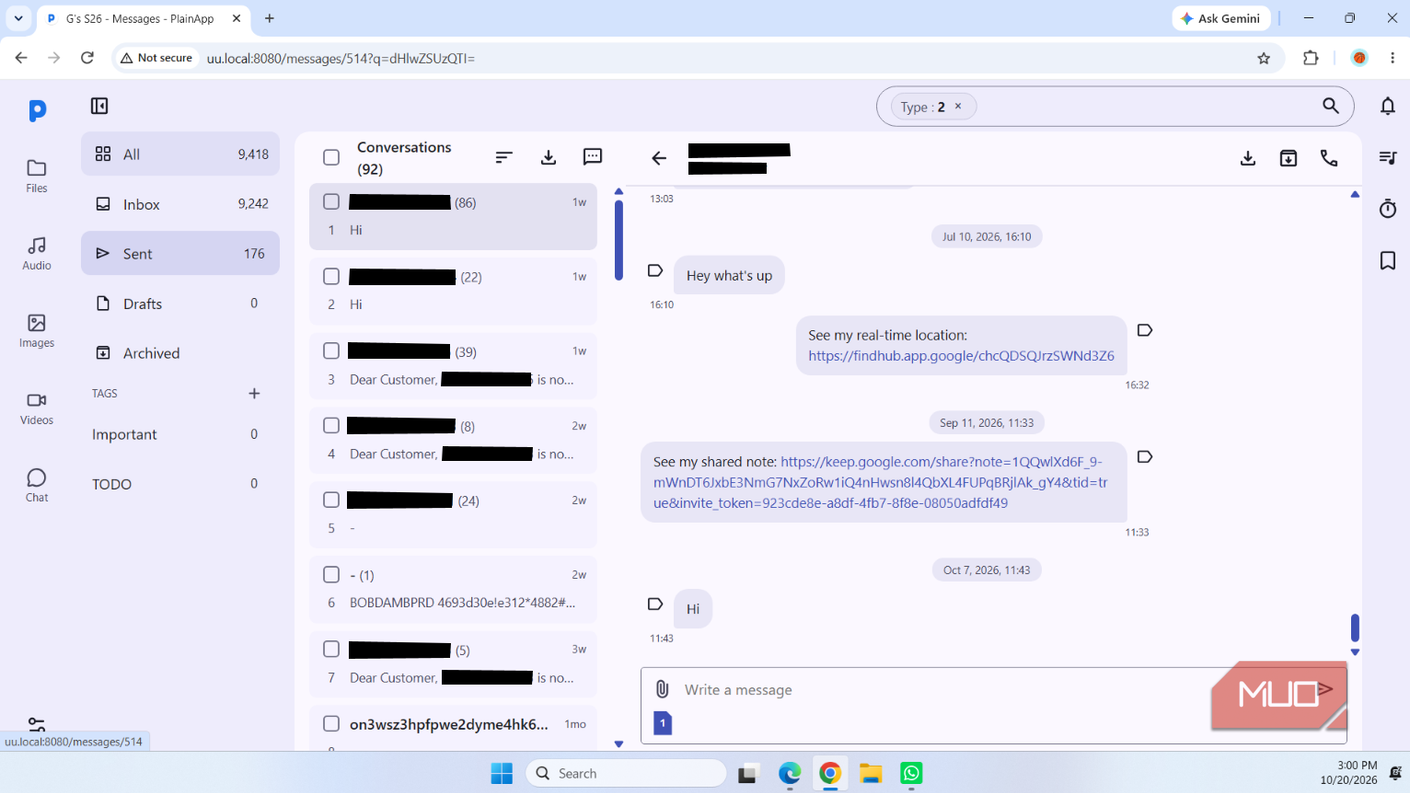The height and width of the screenshot is (793, 1410).
Task: Go back from the open conversation
Action: click(x=659, y=158)
